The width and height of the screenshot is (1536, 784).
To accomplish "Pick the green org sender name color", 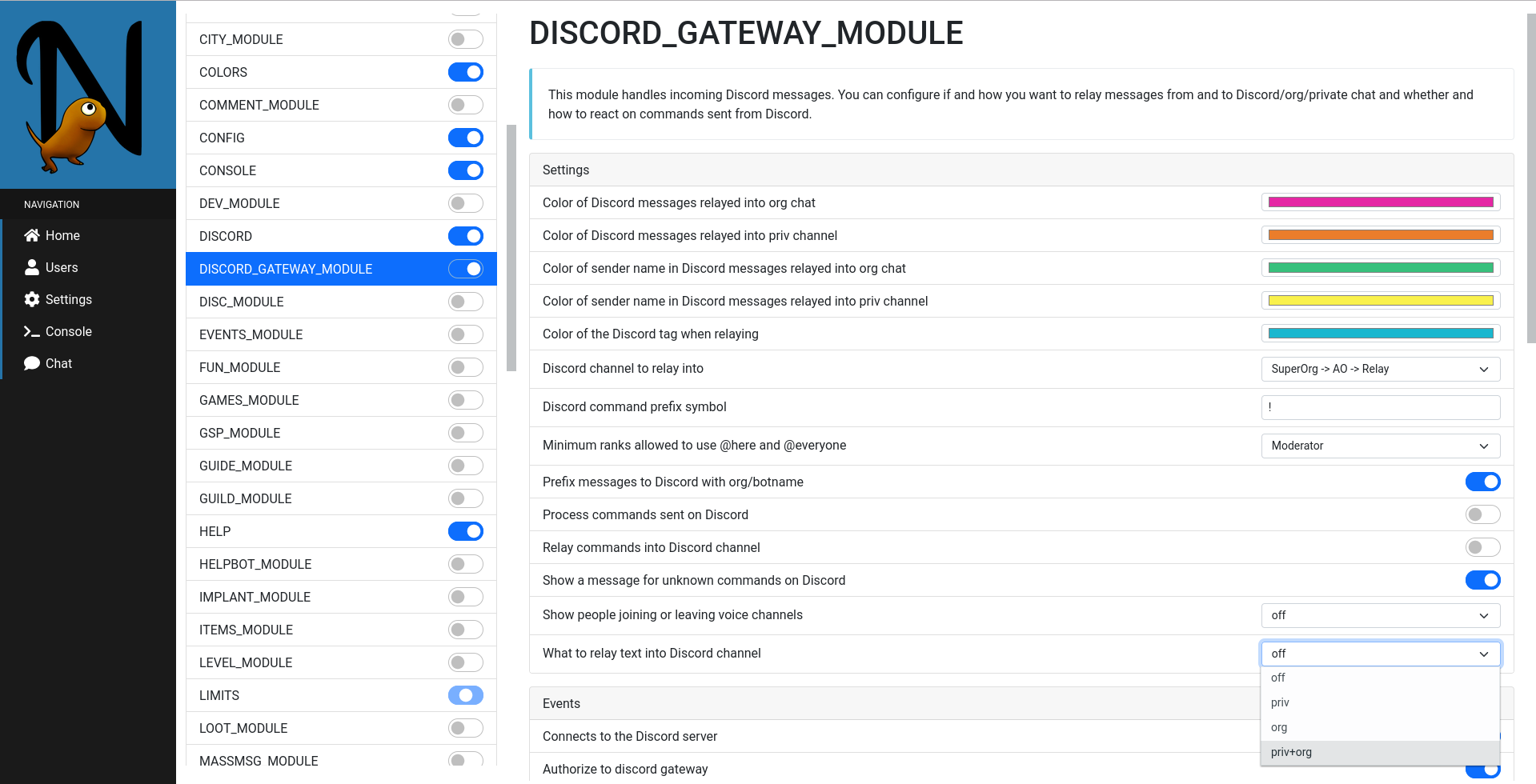I will 1381,268.
